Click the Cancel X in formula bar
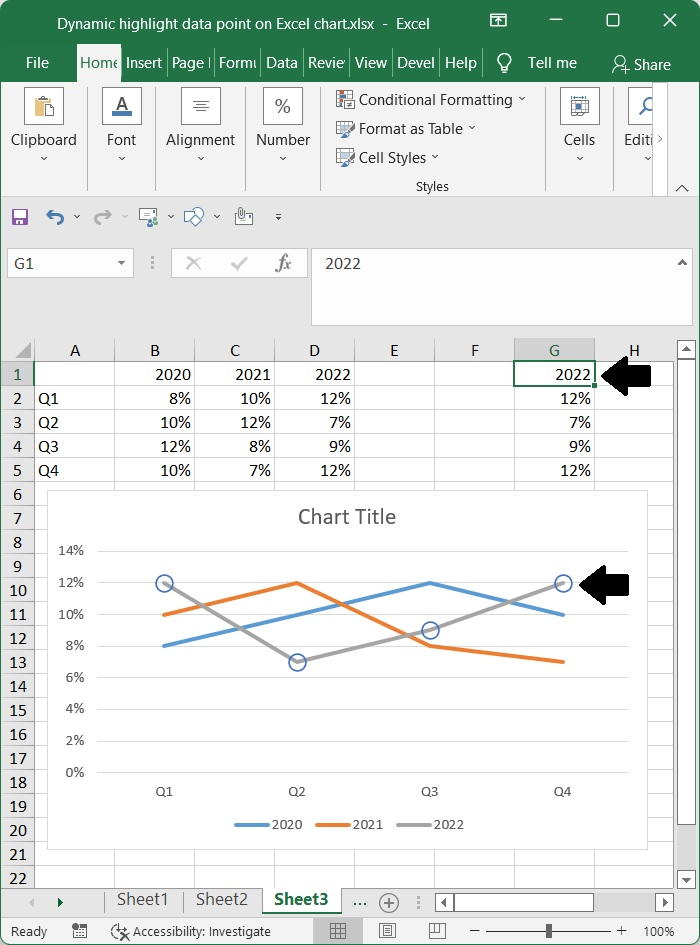This screenshot has width=700, height=945. 194,263
